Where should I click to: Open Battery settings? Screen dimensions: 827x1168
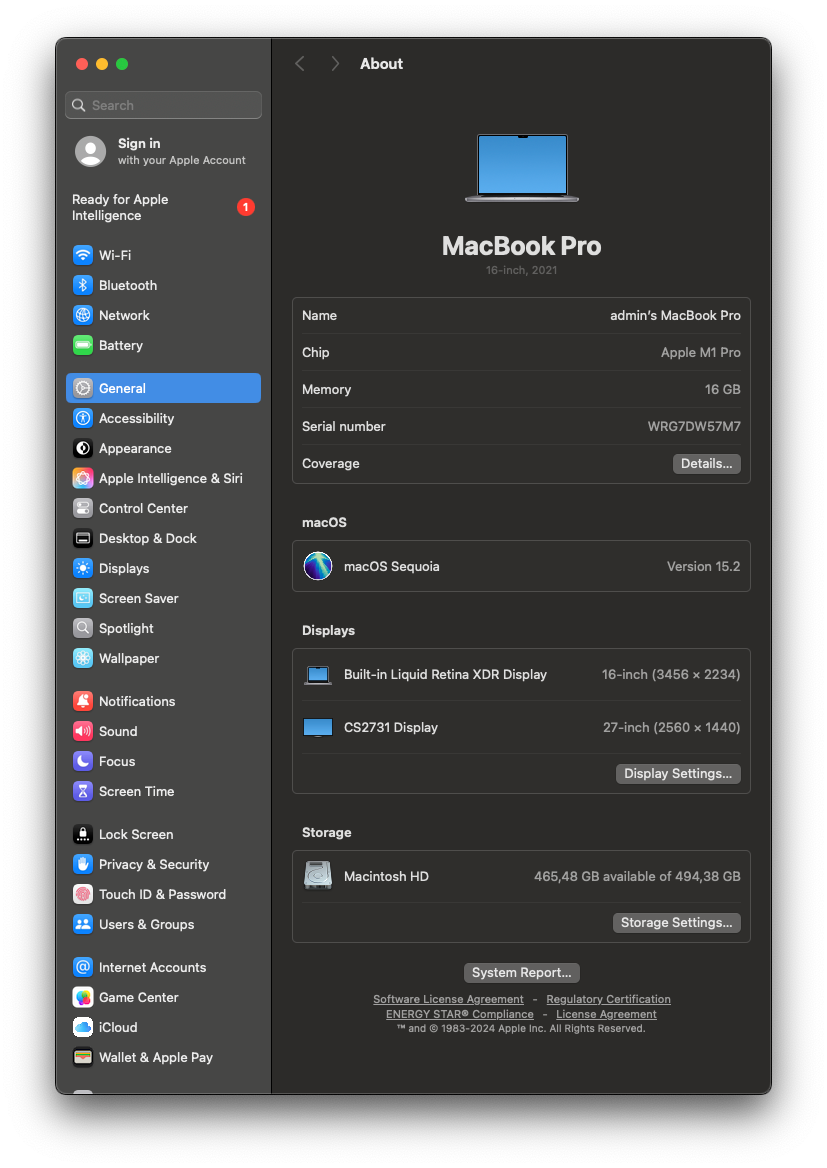point(82,345)
